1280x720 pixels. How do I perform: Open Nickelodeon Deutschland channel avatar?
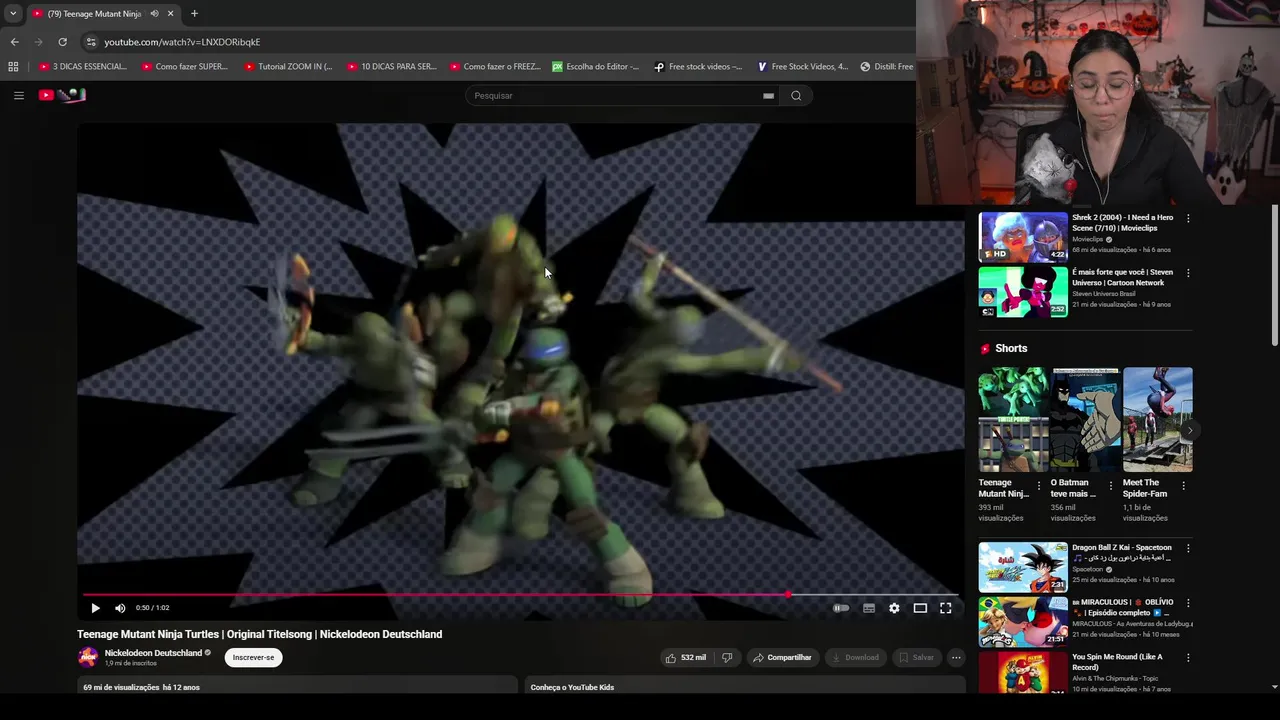tap(88, 657)
